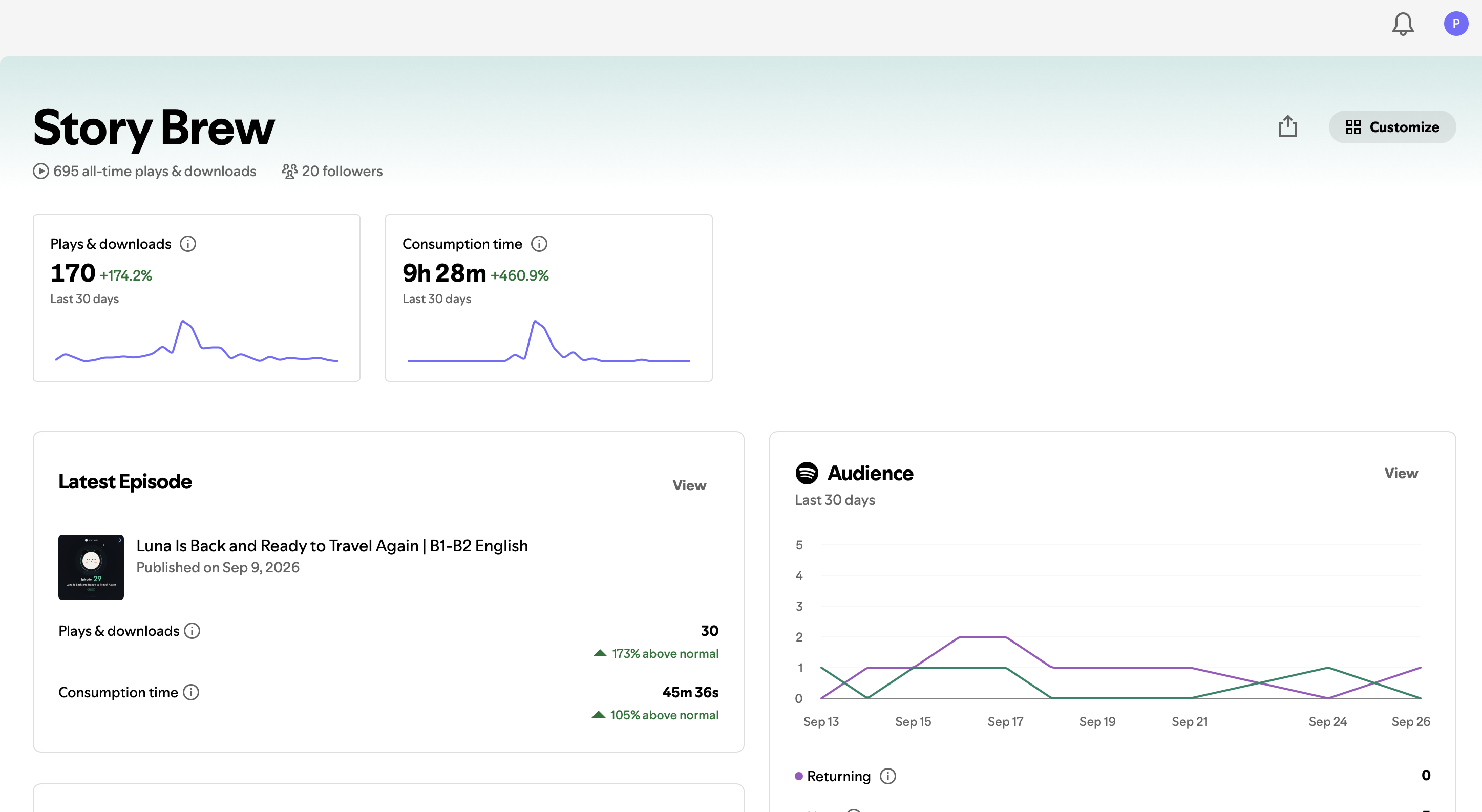Viewport: 1482px width, 812px height.
Task: Click the Sep 17 axis label in Audience chart
Action: click(x=1005, y=722)
